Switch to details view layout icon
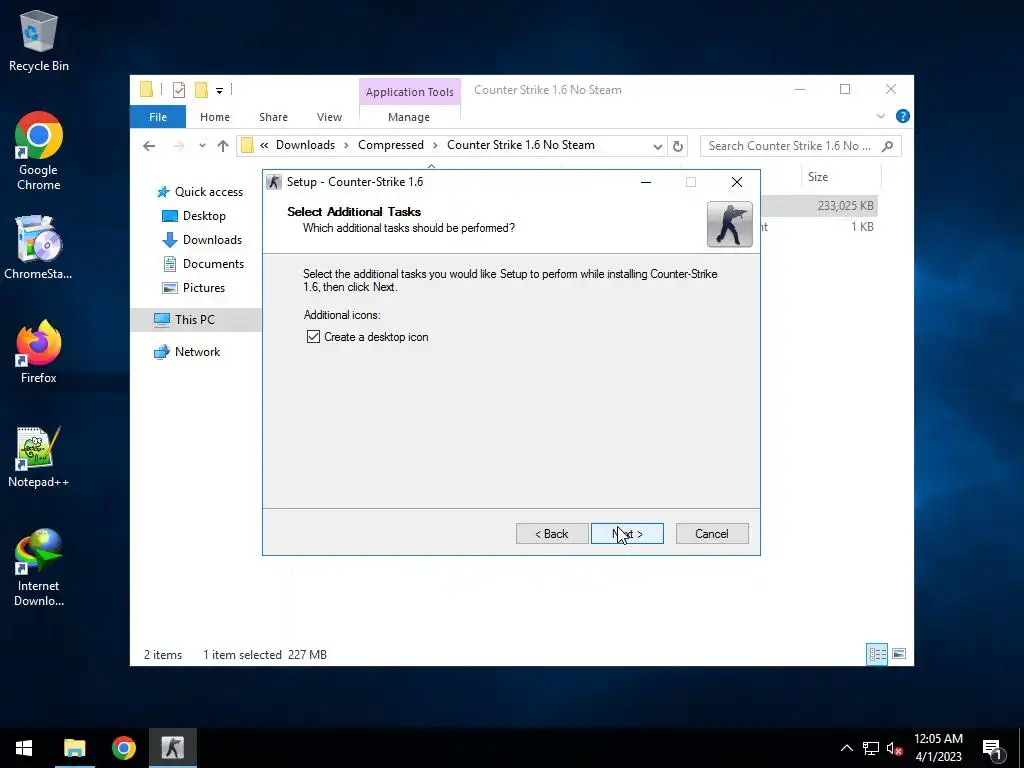This screenshot has height=768, width=1024. pos(877,654)
